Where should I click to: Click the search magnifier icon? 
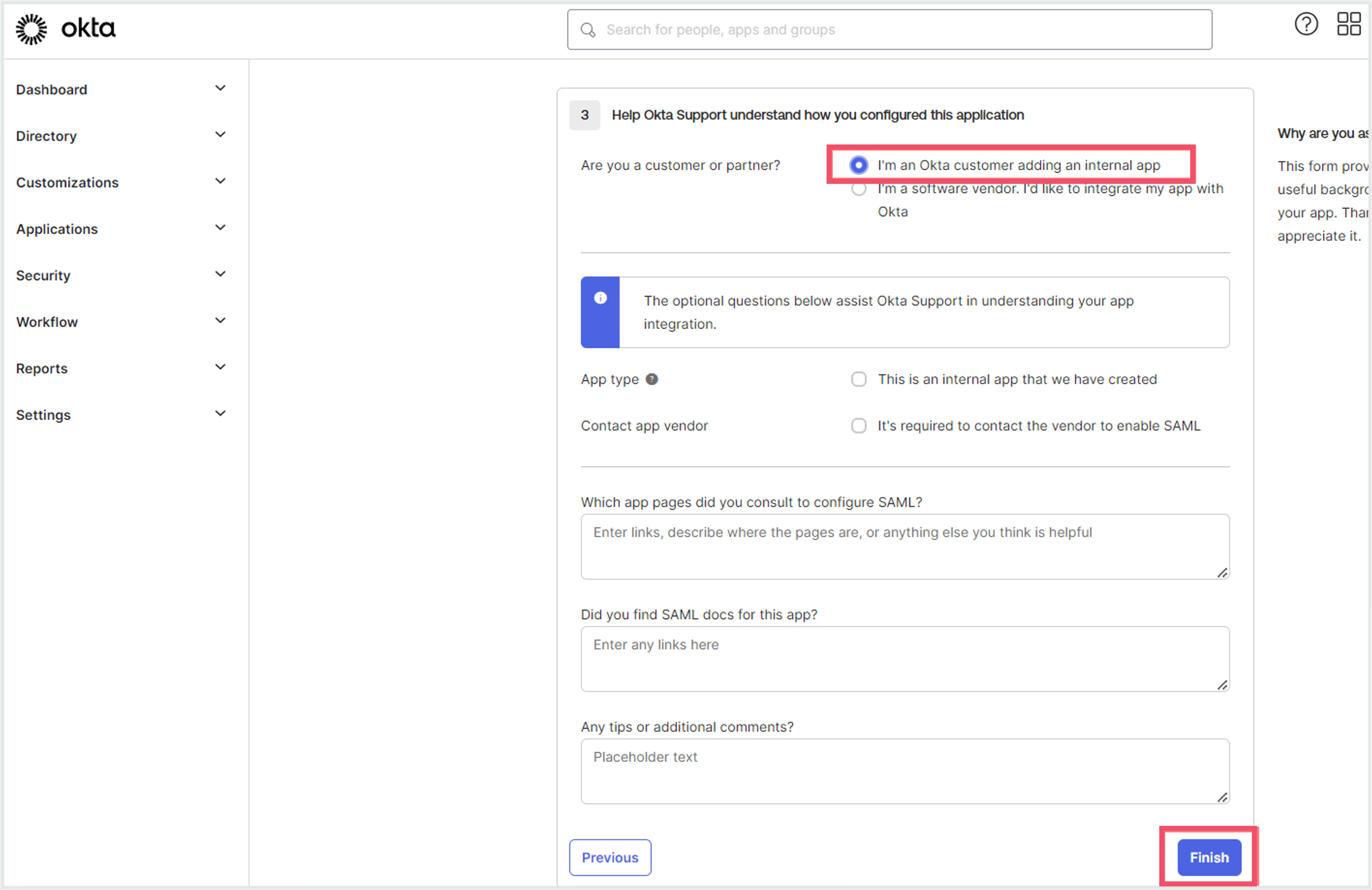[x=587, y=30]
